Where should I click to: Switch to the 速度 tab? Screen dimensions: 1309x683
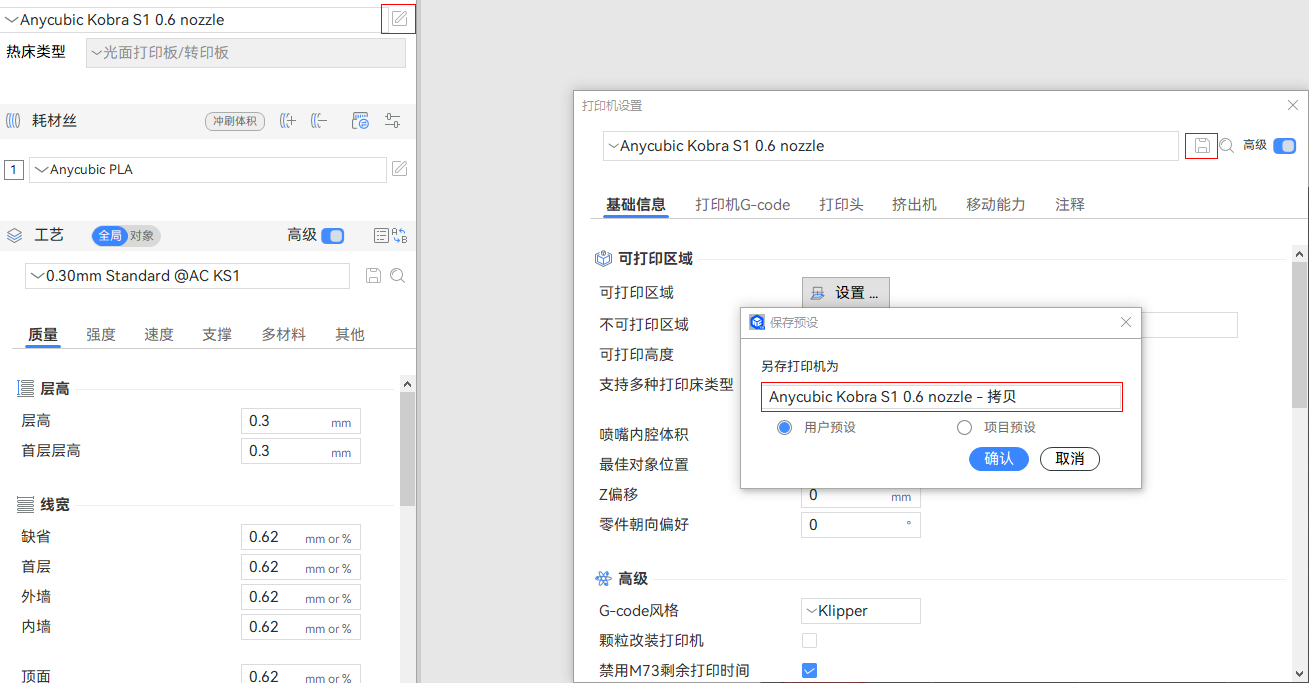click(x=159, y=335)
